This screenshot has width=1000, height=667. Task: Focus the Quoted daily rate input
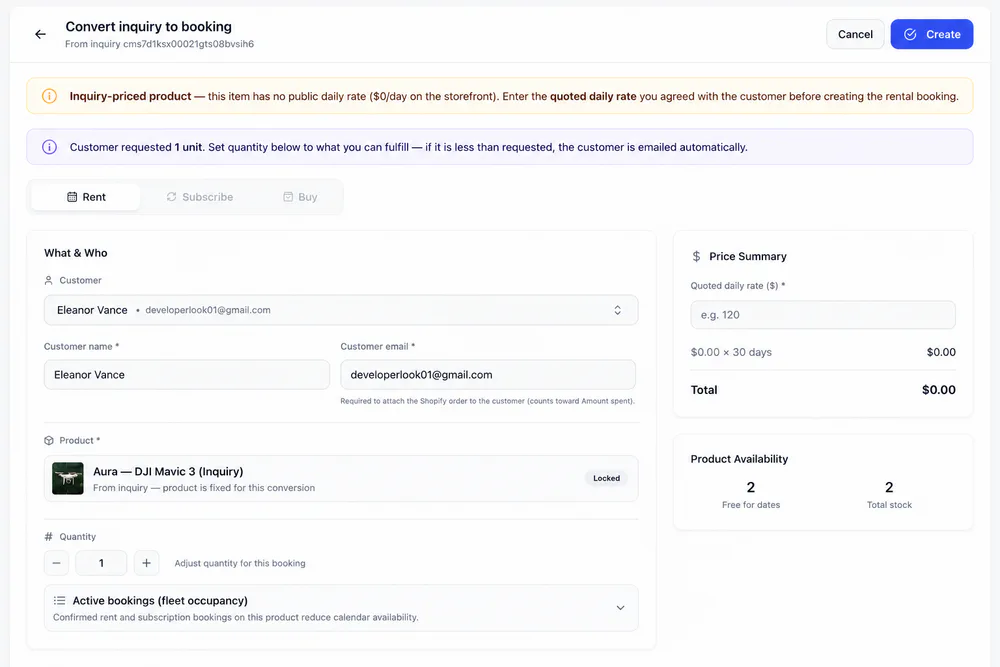[823, 315]
